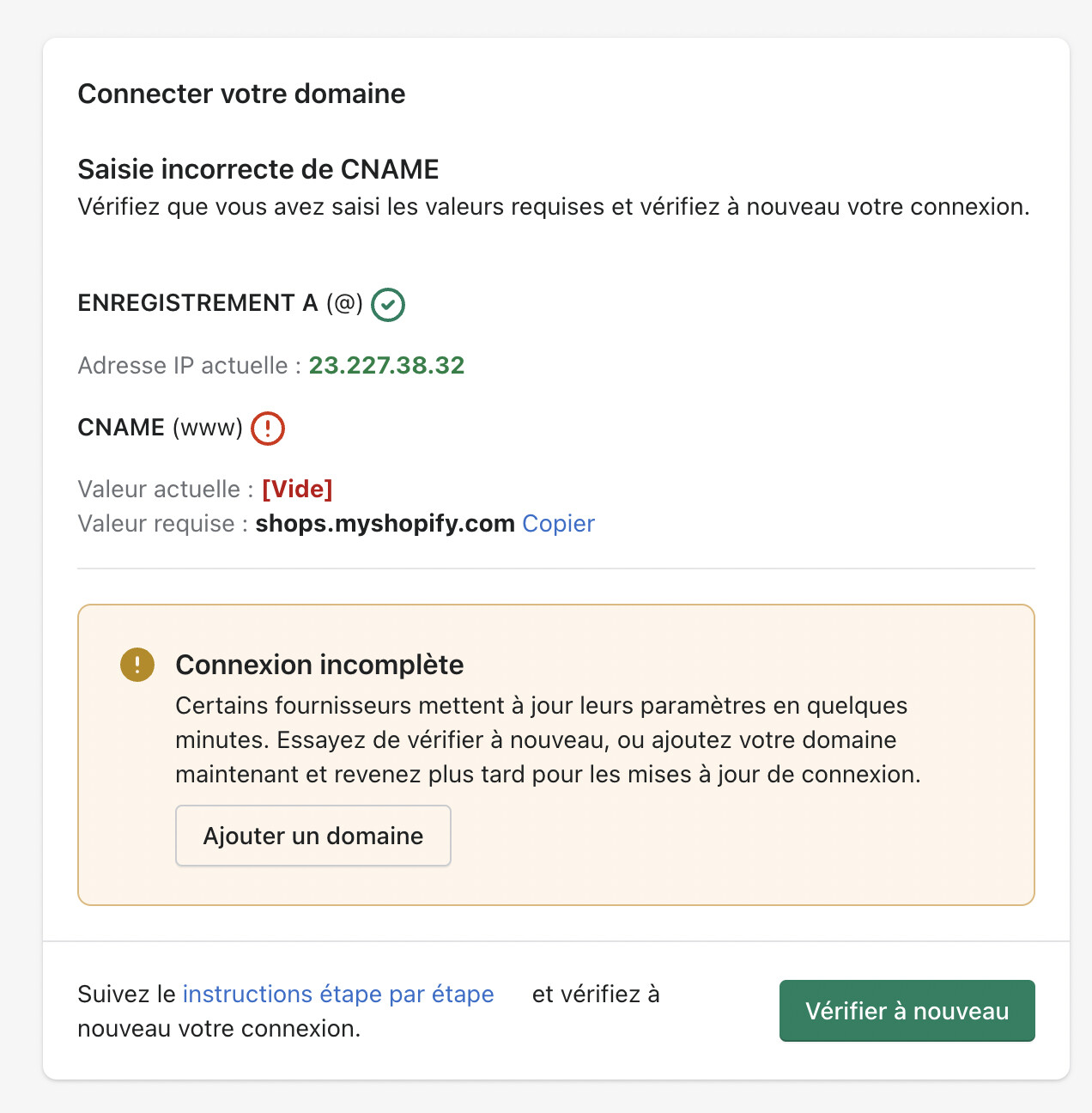Click the red [Vide] current value

pyautogui.click(x=297, y=490)
